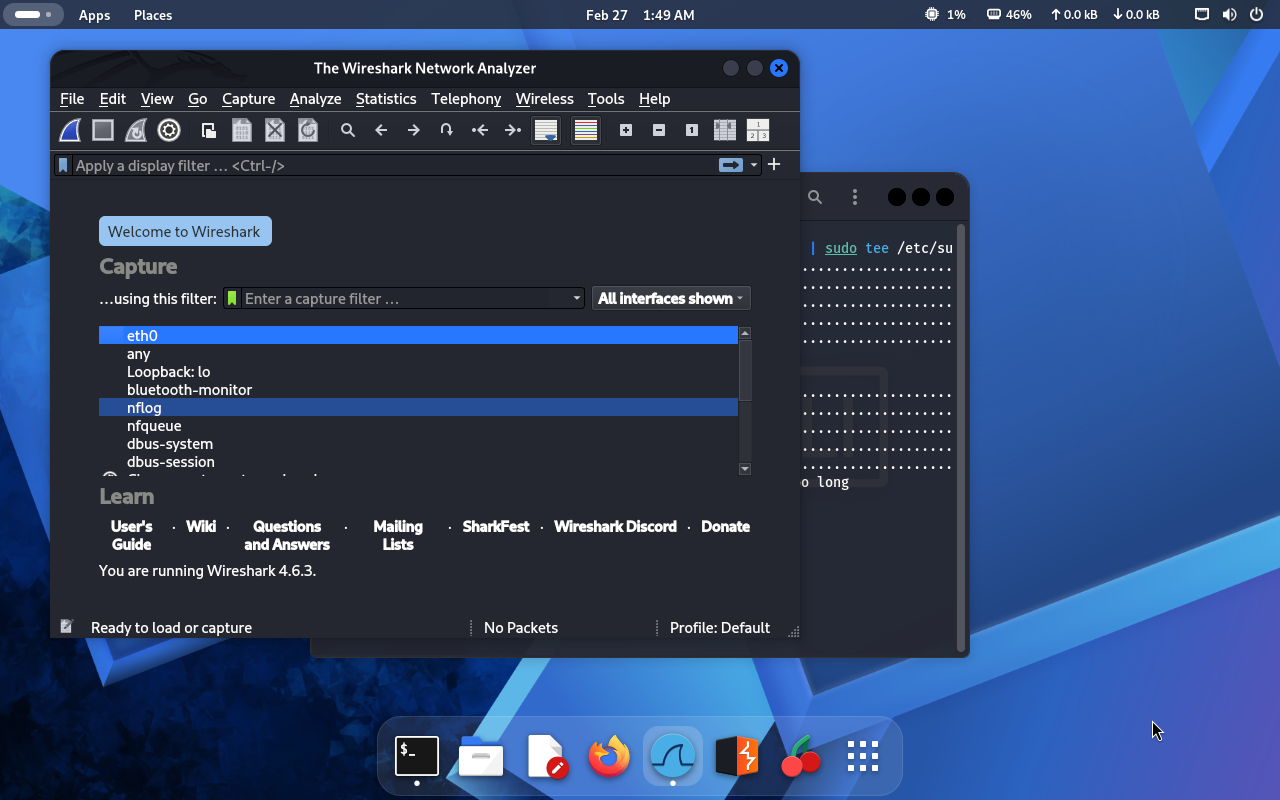Image resolution: width=1280 pixels, height=800 pixels.
Task: Click the open capture file icon
Action: 209,130
